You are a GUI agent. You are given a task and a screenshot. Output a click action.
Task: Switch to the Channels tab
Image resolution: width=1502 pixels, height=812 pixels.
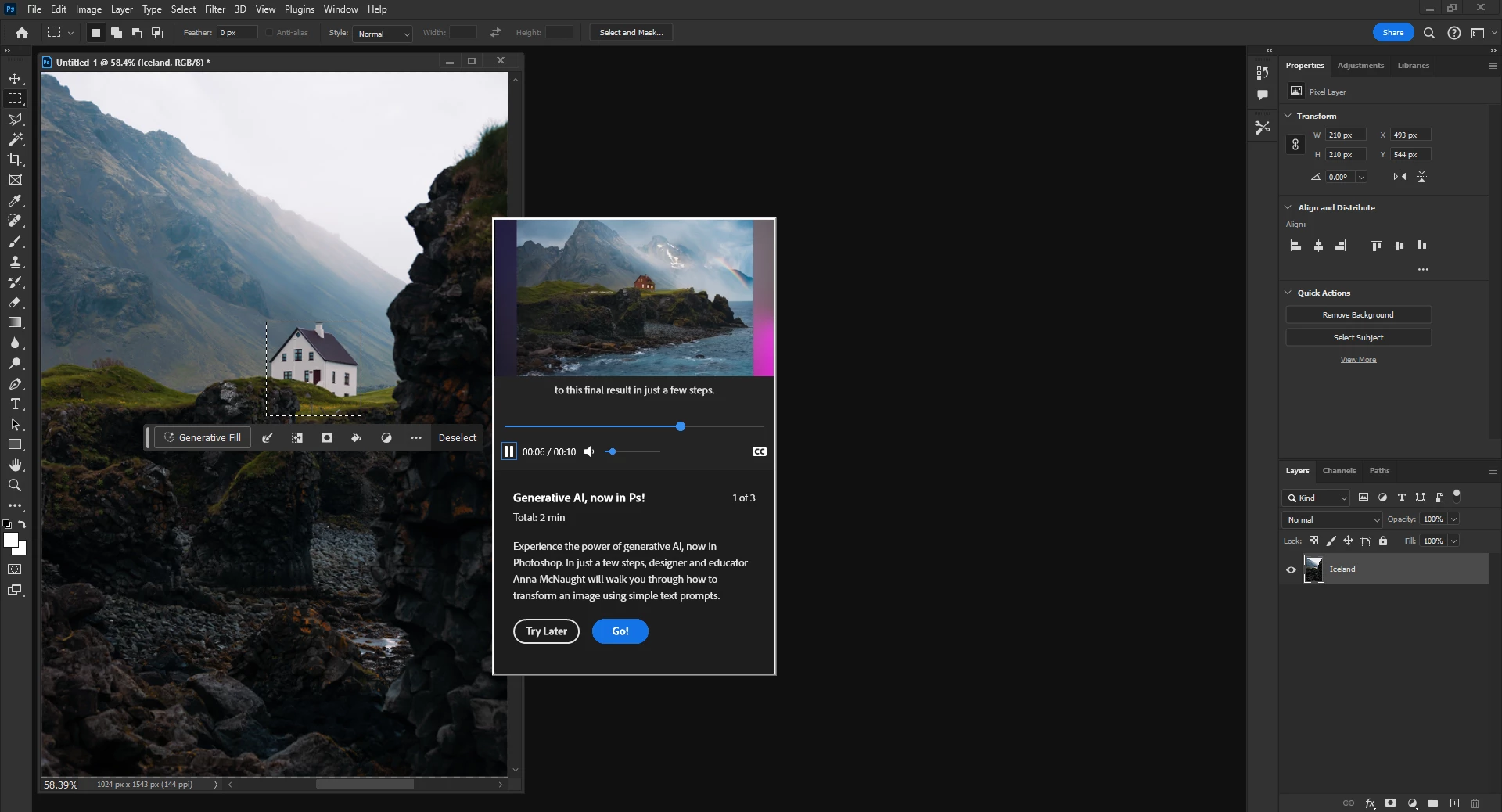click(1339, 471)
